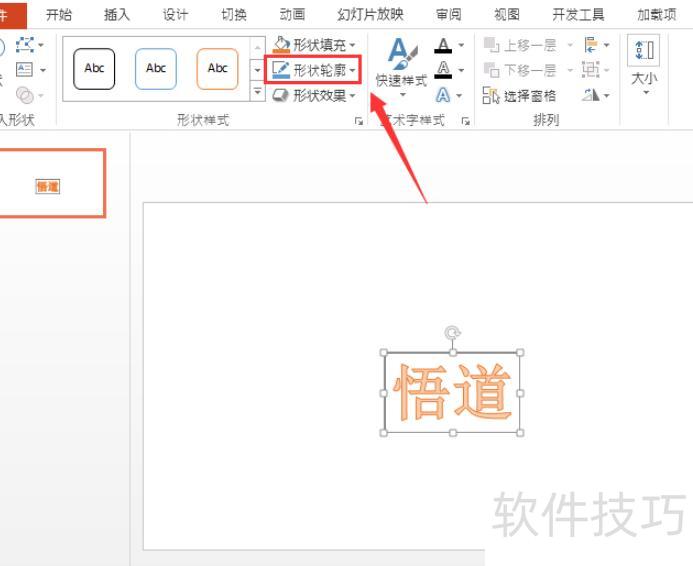Select the black-outlined Abc shape style

[x=94, y=69]
